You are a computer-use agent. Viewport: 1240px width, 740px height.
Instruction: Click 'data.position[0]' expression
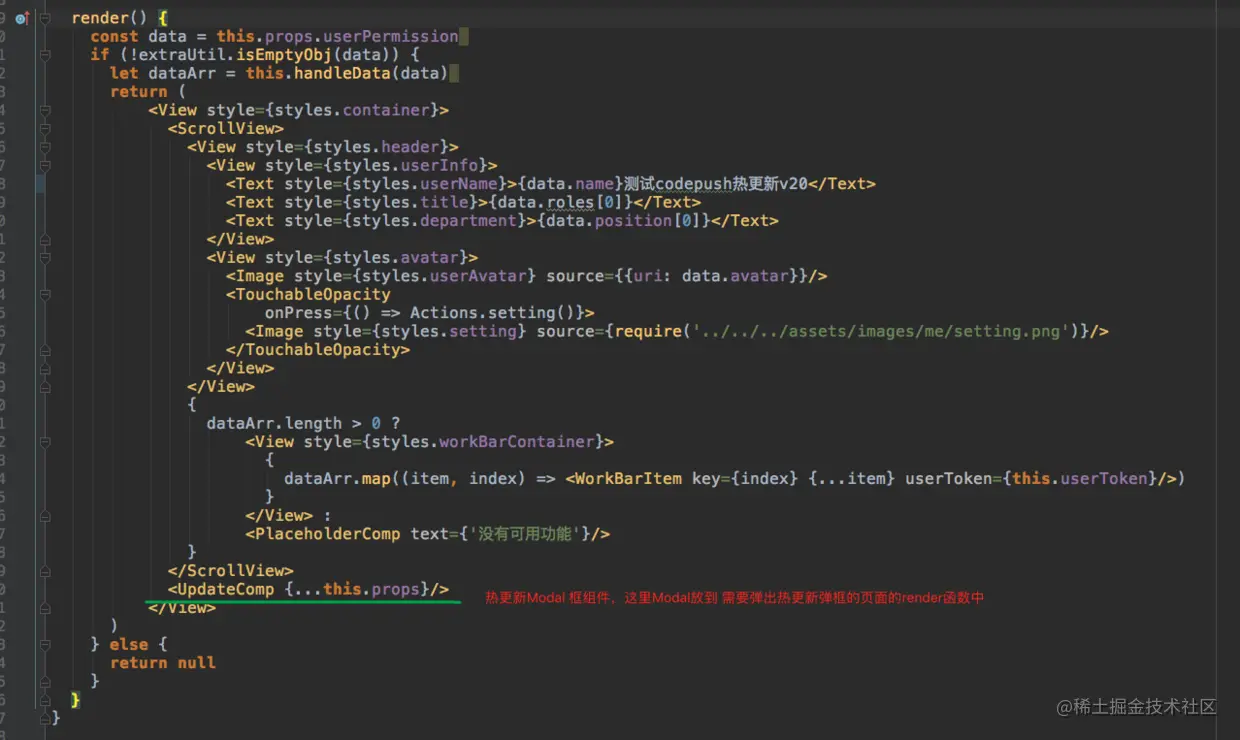tap(624, 220)
